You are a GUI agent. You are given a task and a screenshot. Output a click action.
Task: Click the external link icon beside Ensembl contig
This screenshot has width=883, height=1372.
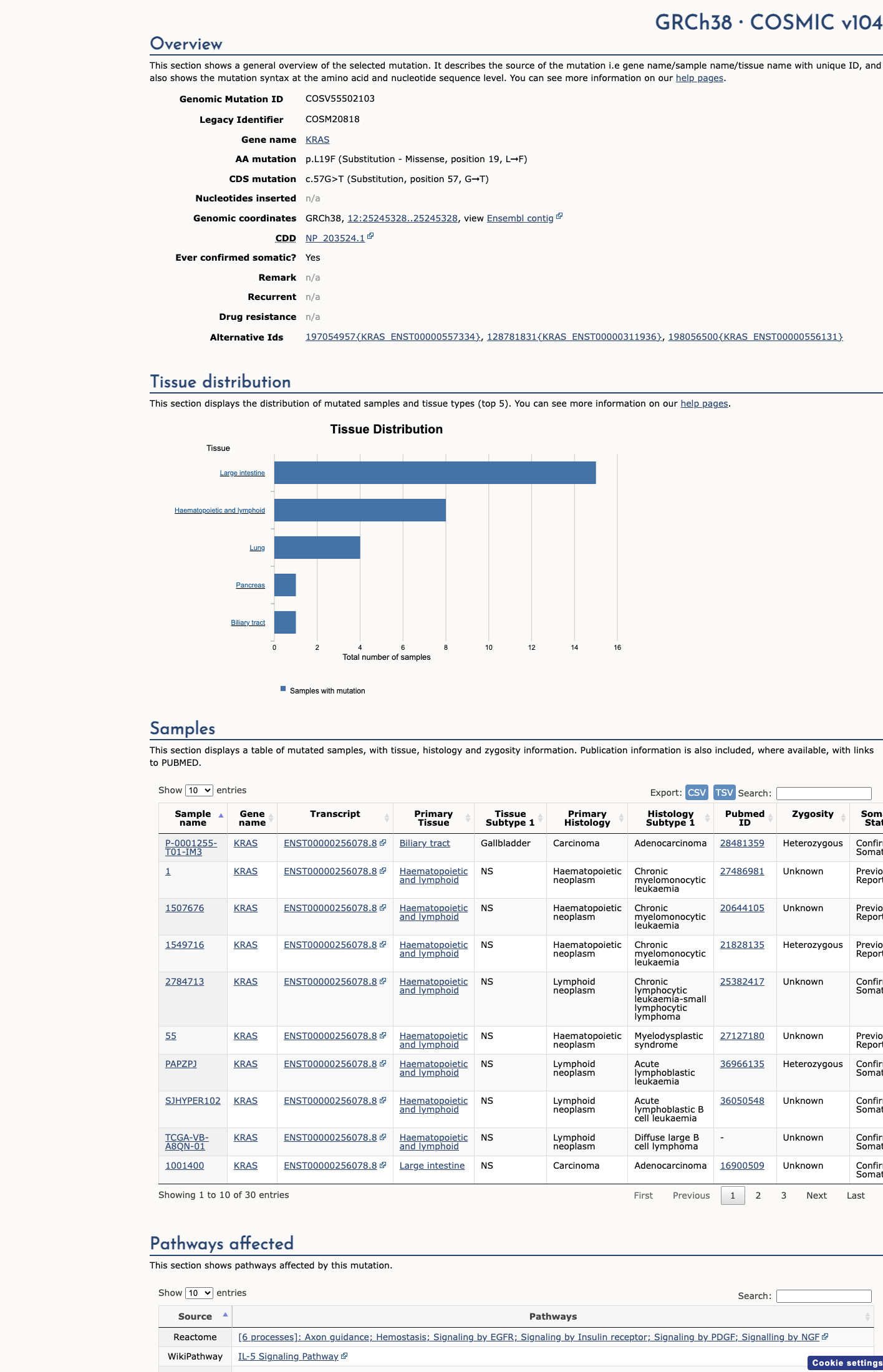click(x=559, y=216)
